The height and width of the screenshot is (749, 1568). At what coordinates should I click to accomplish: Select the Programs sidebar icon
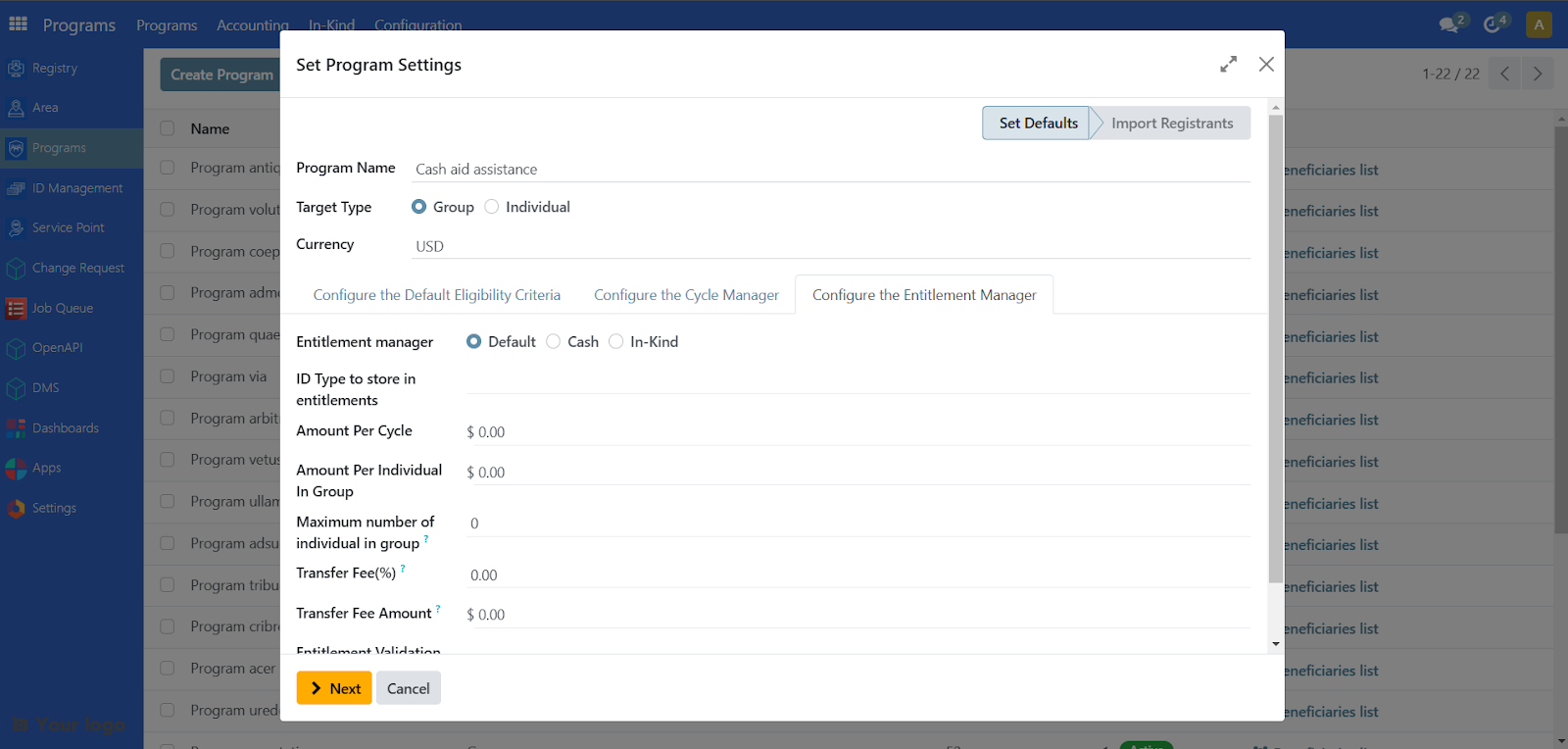pos(16,148)
